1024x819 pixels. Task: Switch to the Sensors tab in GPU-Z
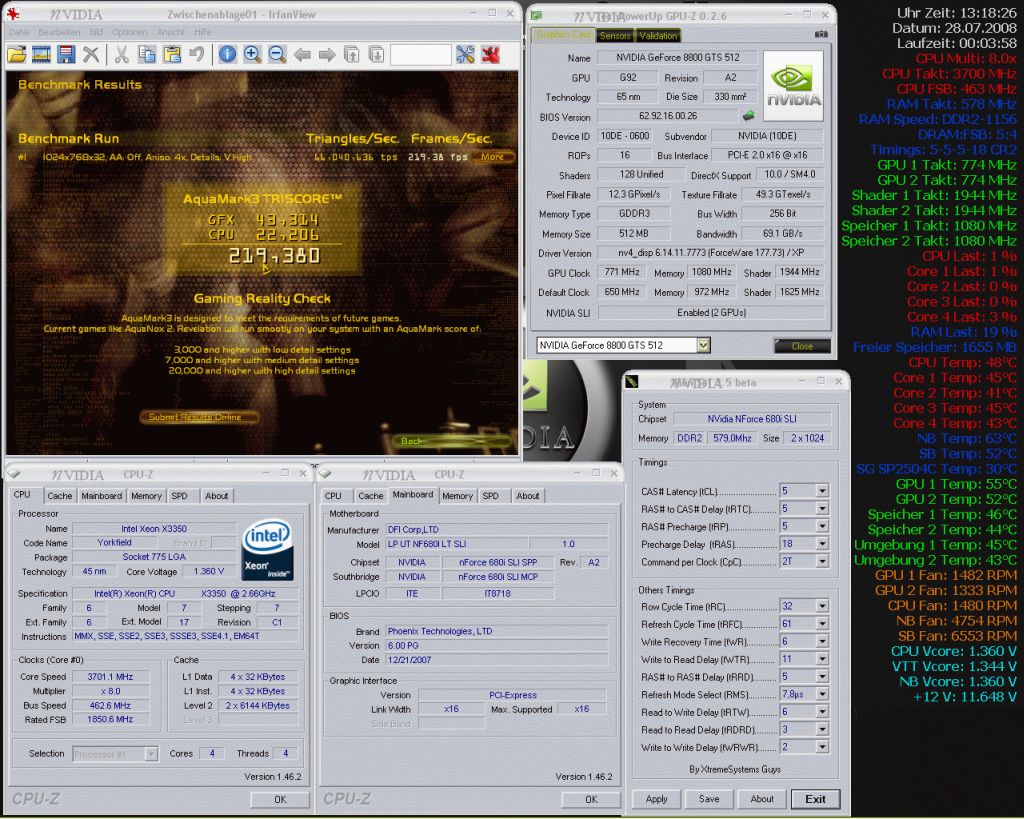[615, 36]
